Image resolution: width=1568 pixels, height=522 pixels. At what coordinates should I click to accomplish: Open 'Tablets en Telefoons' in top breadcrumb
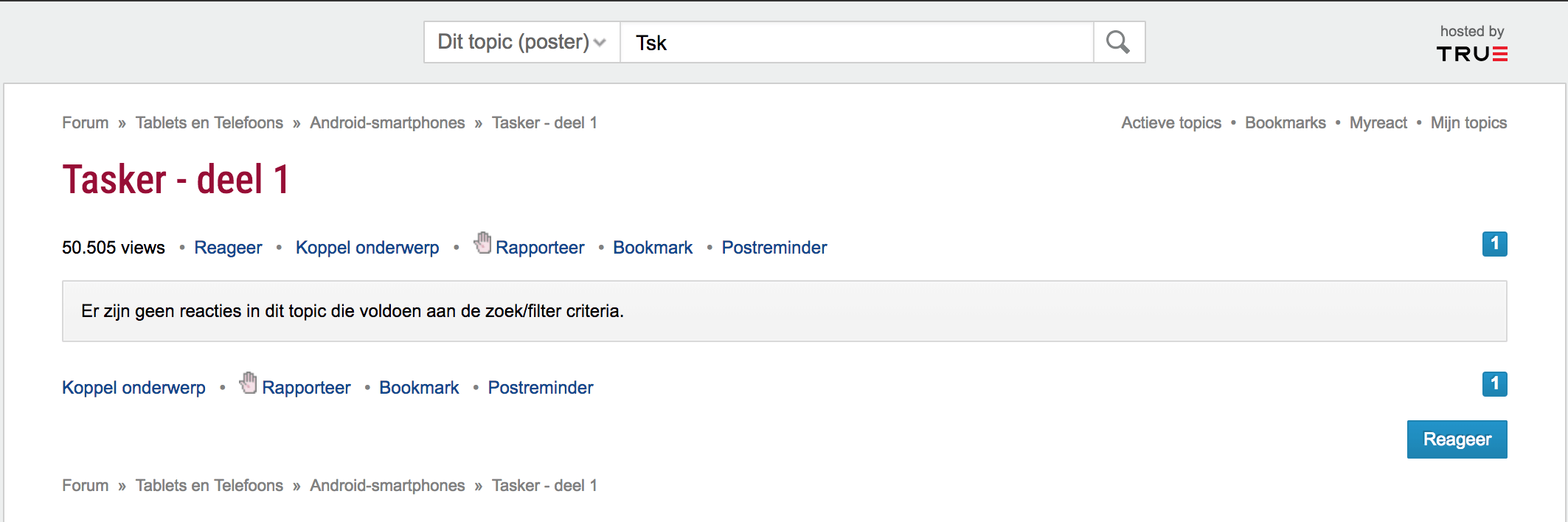pos(209,123)
